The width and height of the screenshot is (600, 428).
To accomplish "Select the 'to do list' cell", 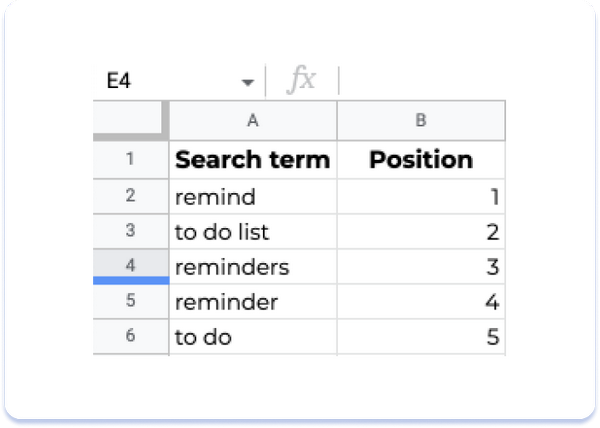I will 253,231.
